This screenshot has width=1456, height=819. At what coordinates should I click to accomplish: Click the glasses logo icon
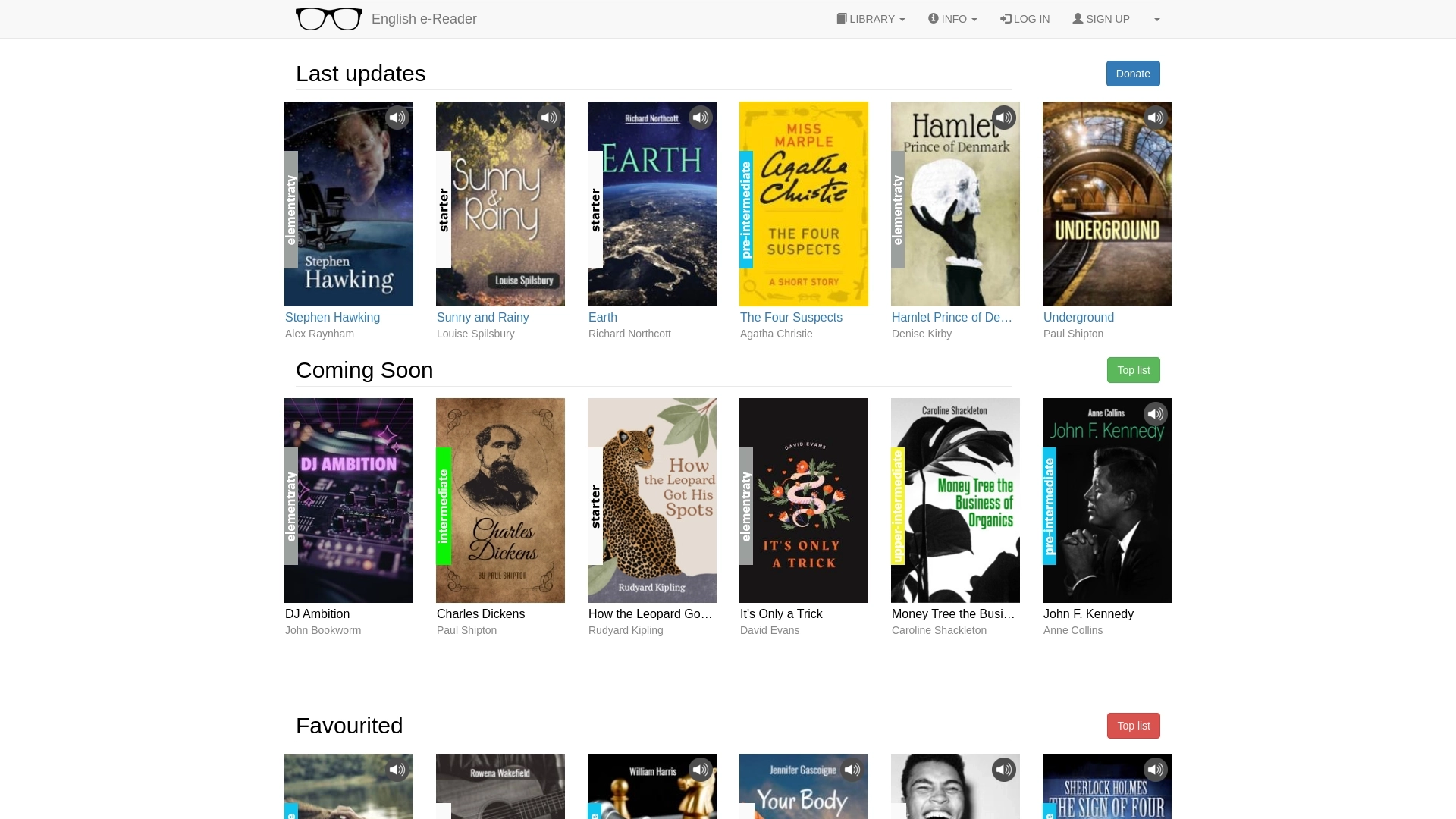(x=328, y=19)
